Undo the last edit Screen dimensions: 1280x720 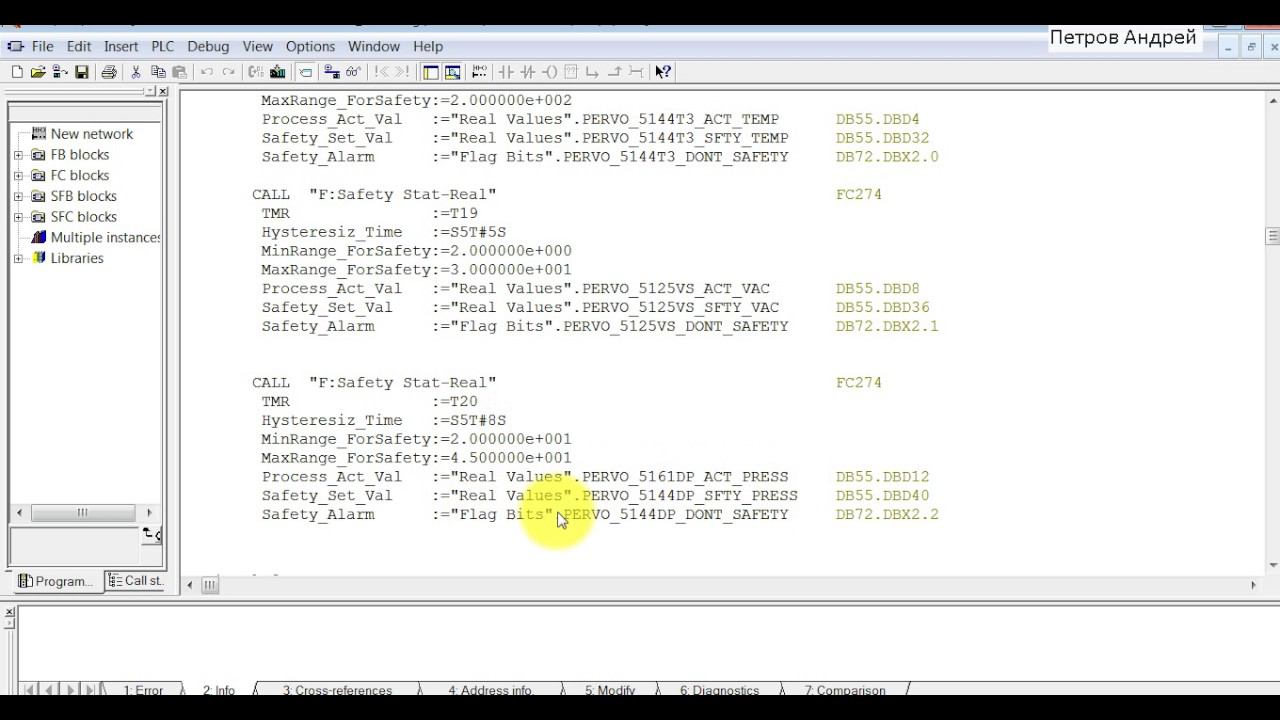pos(207,72)
